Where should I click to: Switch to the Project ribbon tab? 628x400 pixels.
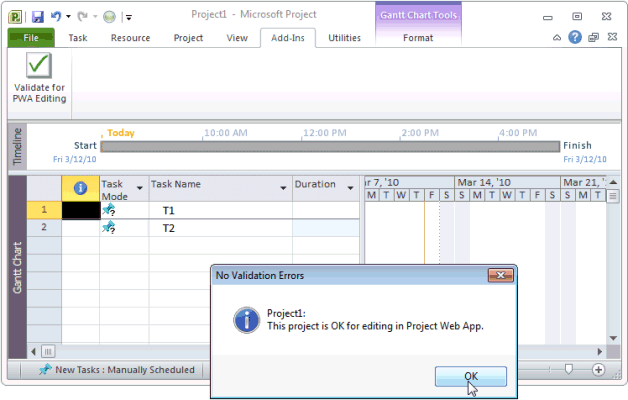(188, 38)
